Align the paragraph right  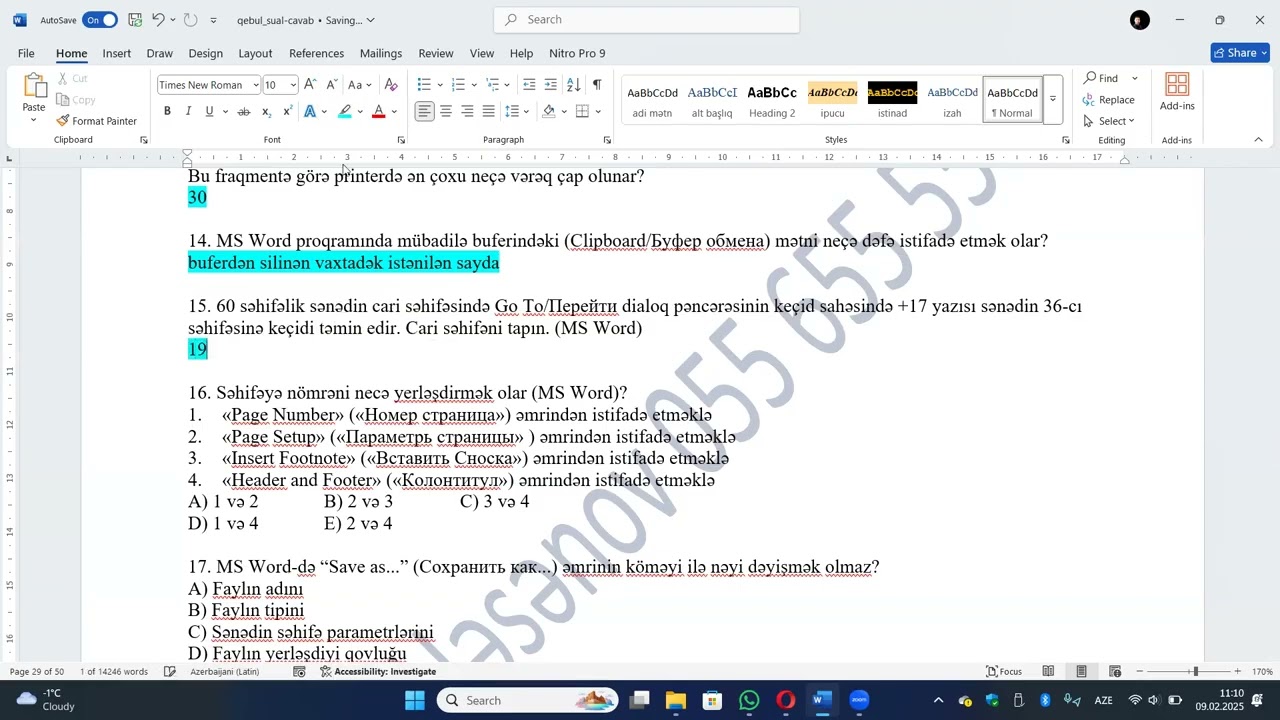point(467,111)
